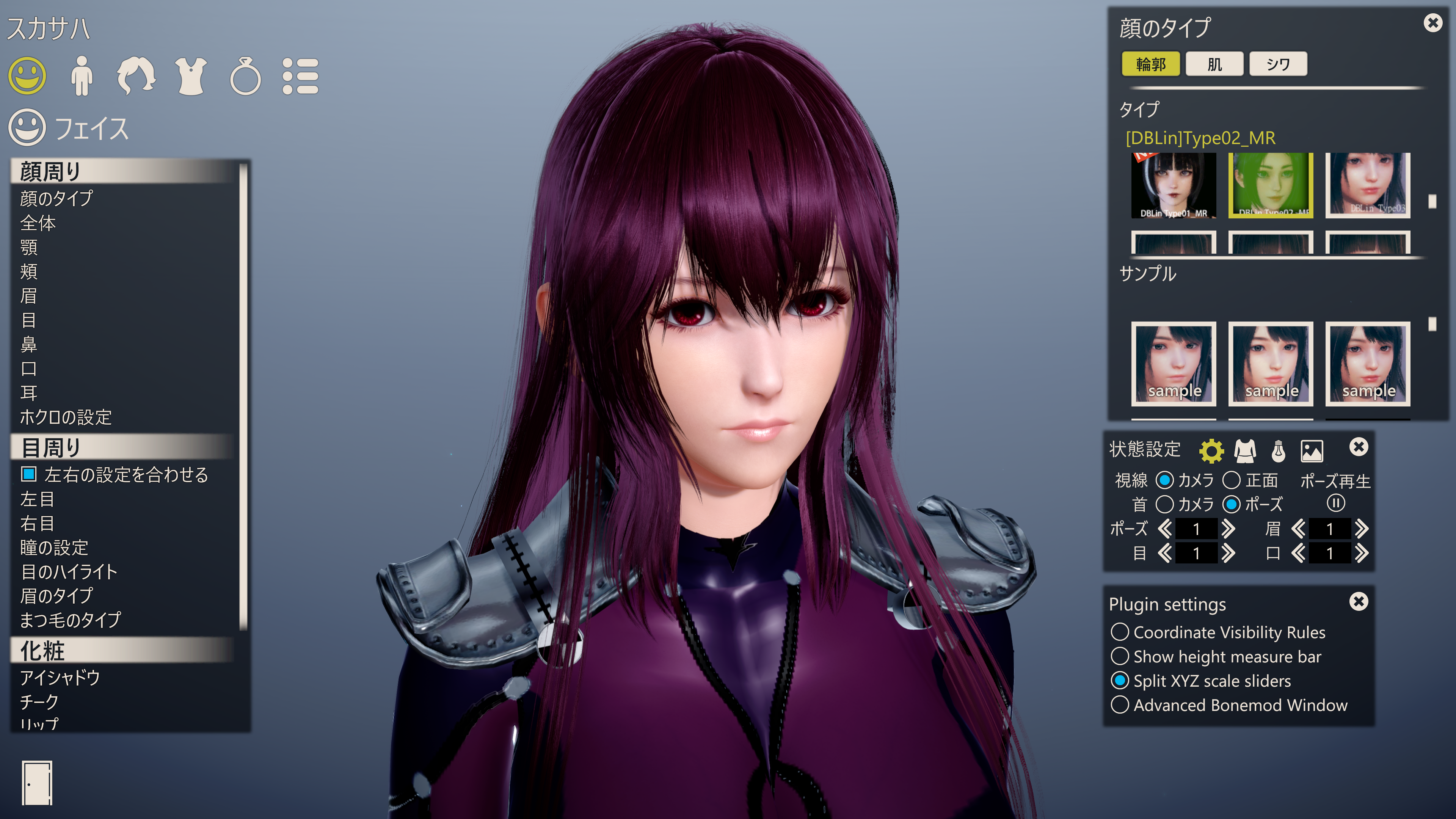Select the DBLin Type01_MR face thumbnail

(1174, 185)
